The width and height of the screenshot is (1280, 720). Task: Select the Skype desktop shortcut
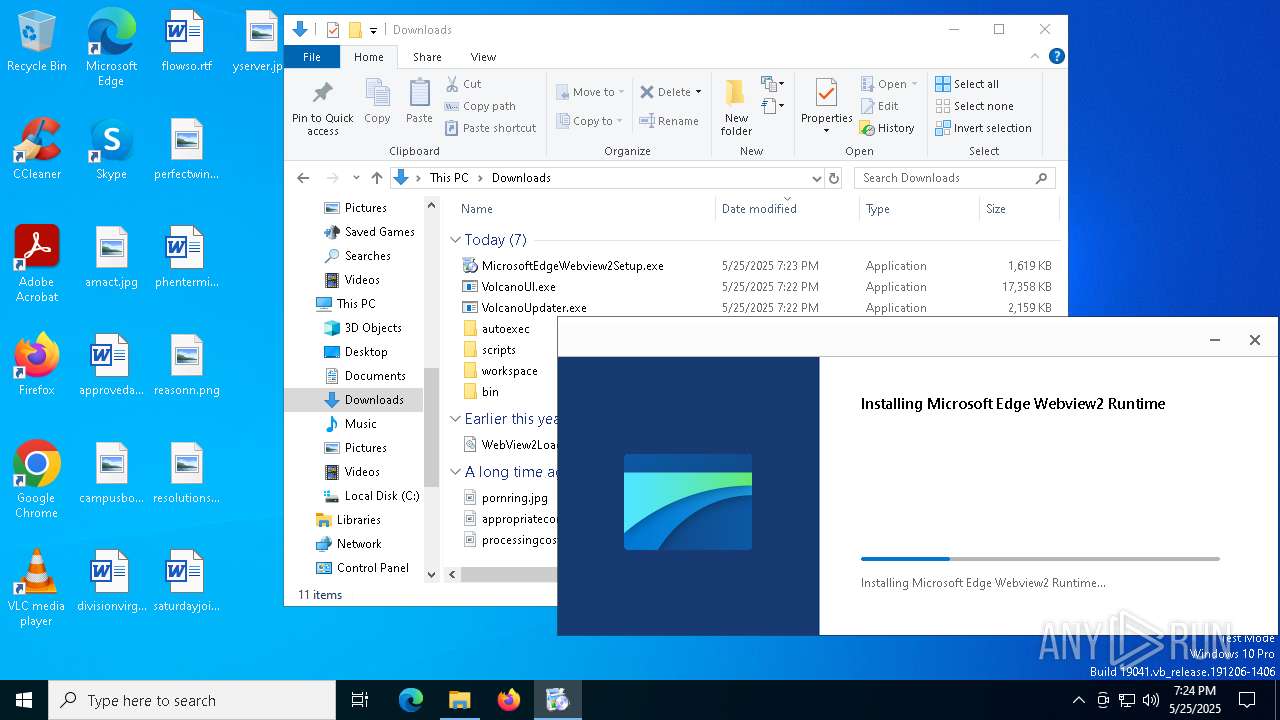tap(111, 148)
